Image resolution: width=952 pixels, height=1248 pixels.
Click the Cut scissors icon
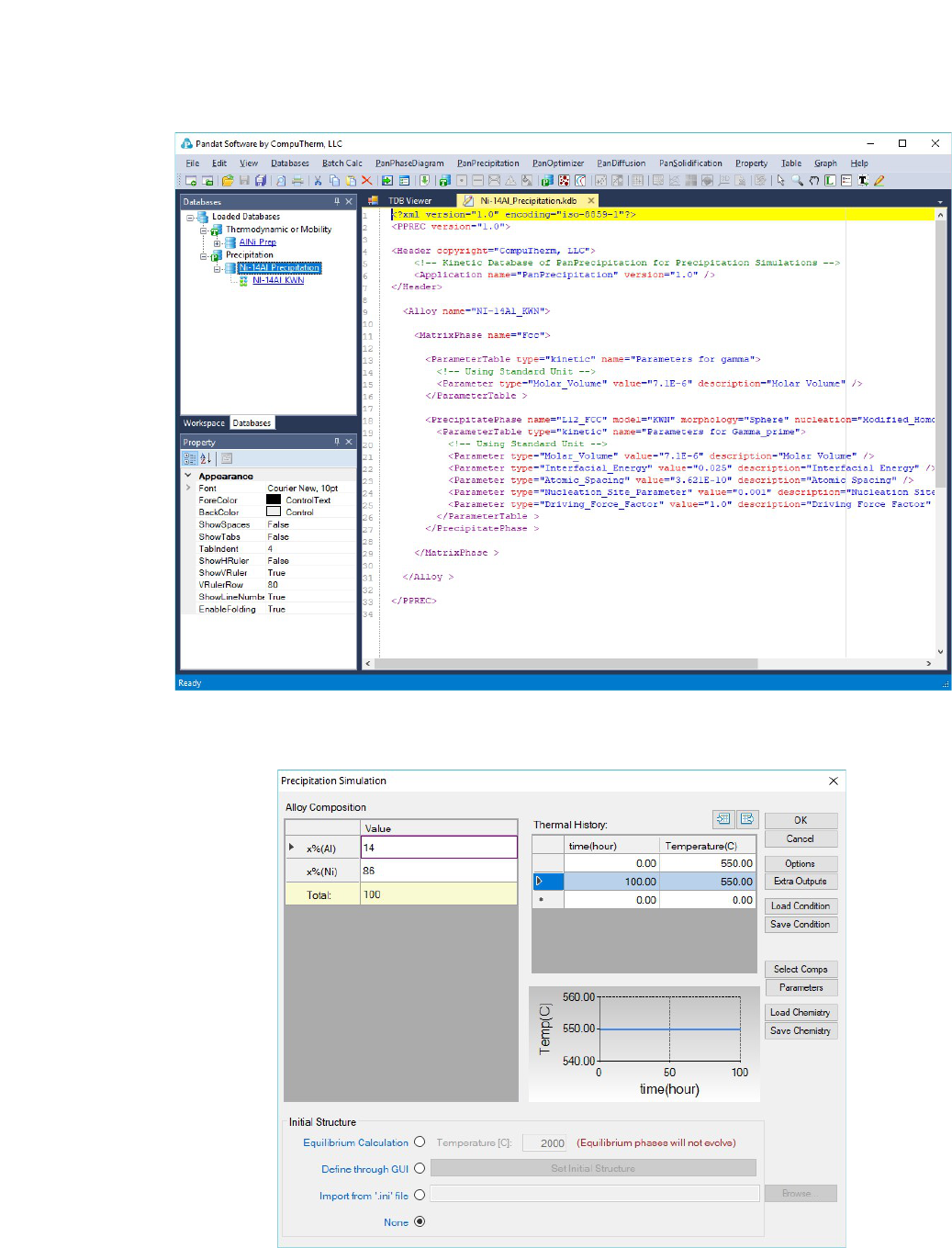point(319,181)
